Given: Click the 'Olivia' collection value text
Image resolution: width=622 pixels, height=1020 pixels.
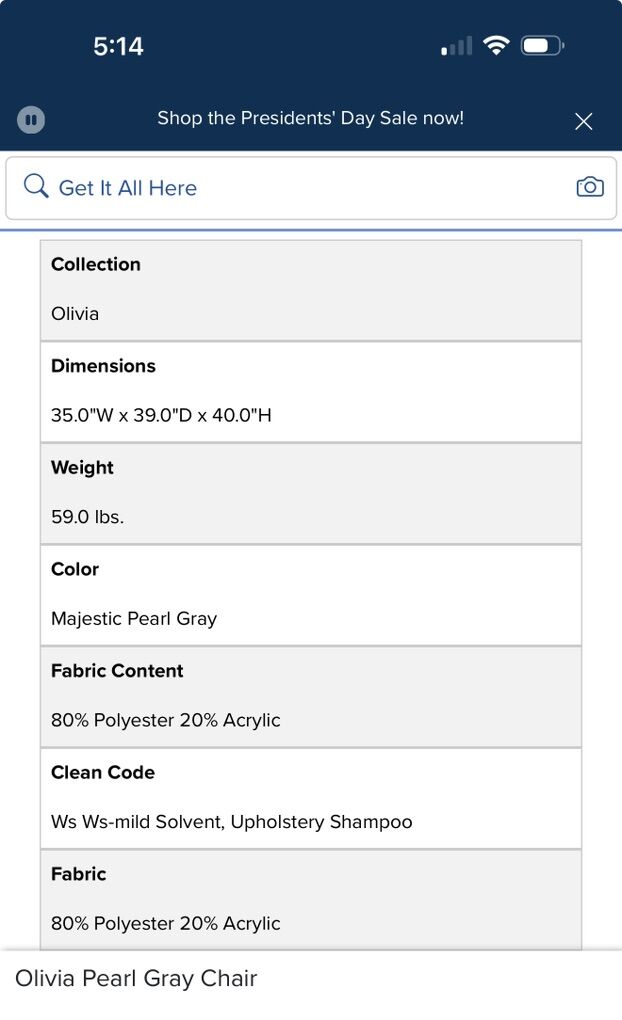Looking at the screenshot, I should tap(75, 314).
